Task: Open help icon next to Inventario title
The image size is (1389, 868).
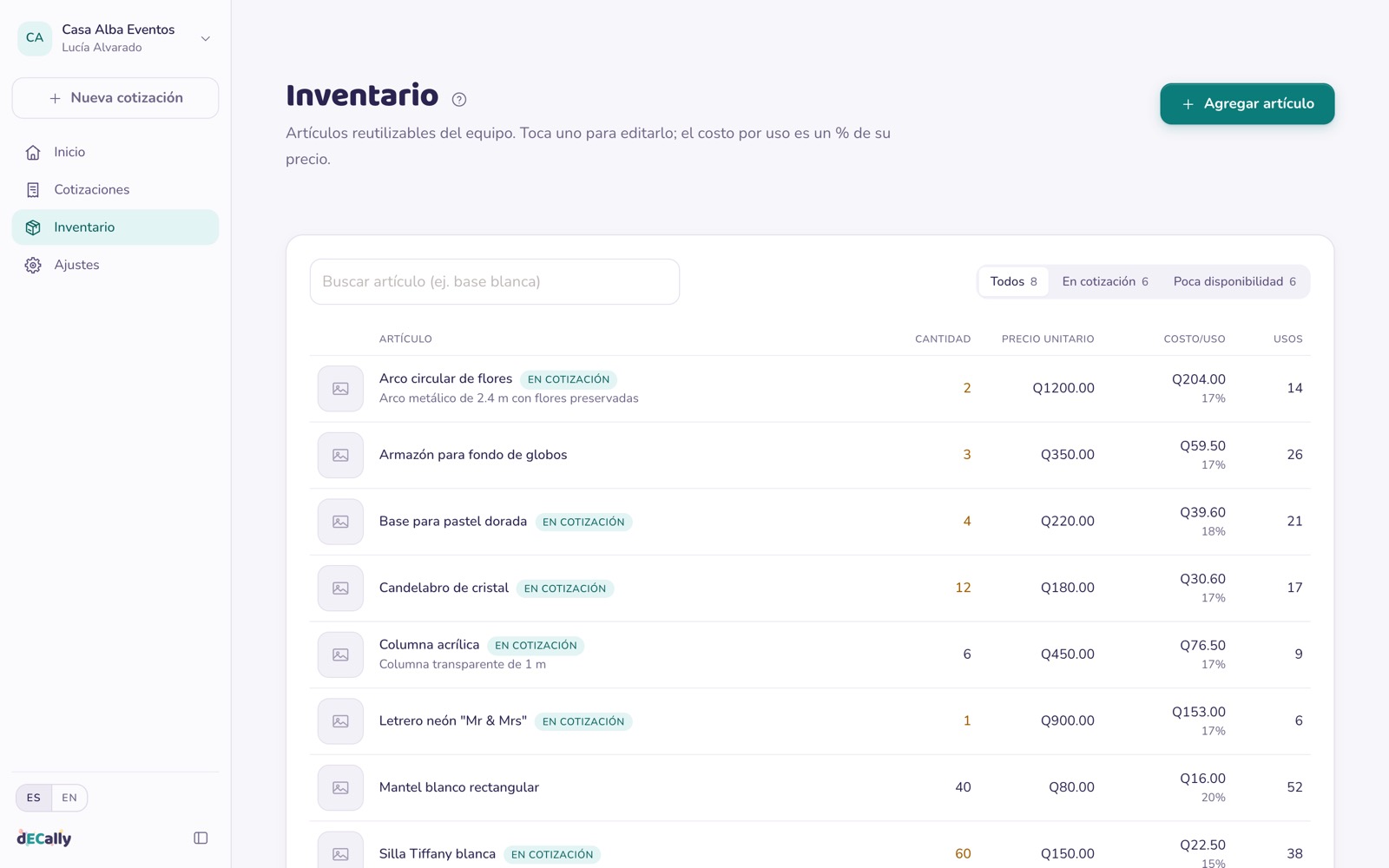Action: [459, 100]
